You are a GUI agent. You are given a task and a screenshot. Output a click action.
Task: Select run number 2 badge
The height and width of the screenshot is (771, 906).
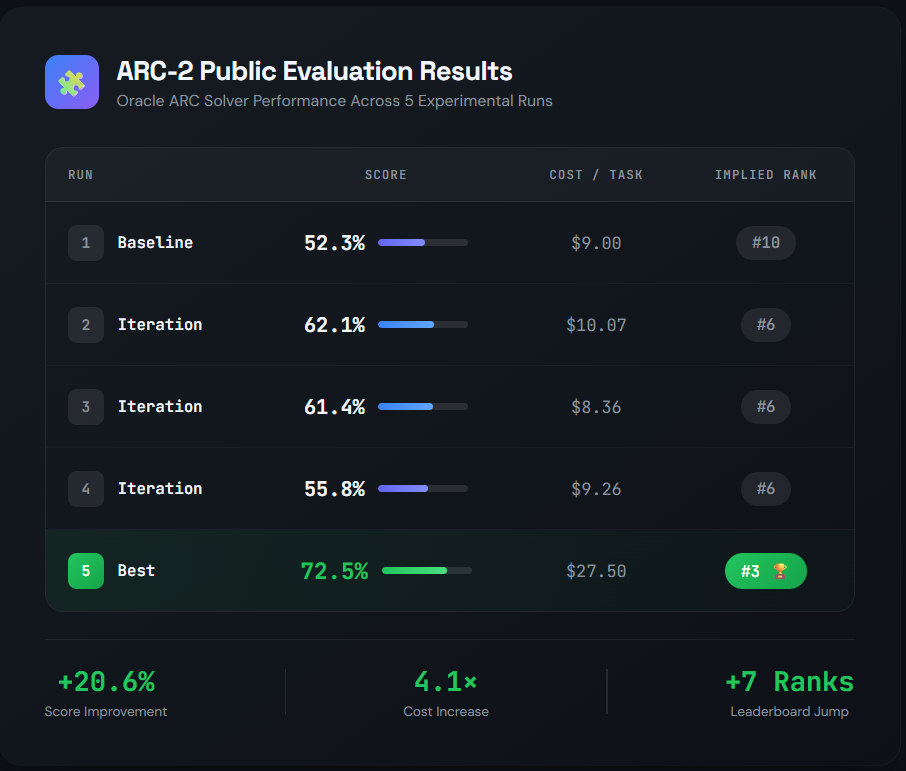[86, 325]
